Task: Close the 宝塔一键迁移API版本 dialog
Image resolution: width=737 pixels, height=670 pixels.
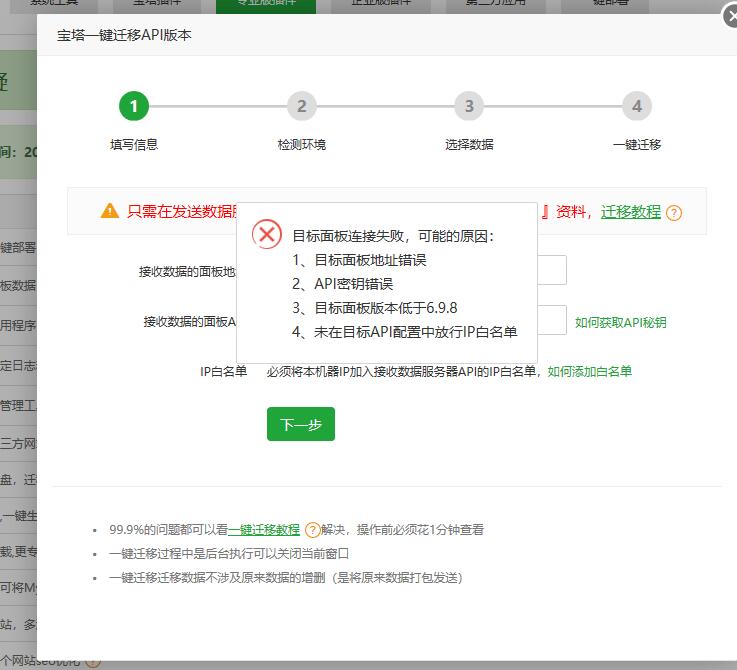Action: pyautogui.click(x=730, y=18)
